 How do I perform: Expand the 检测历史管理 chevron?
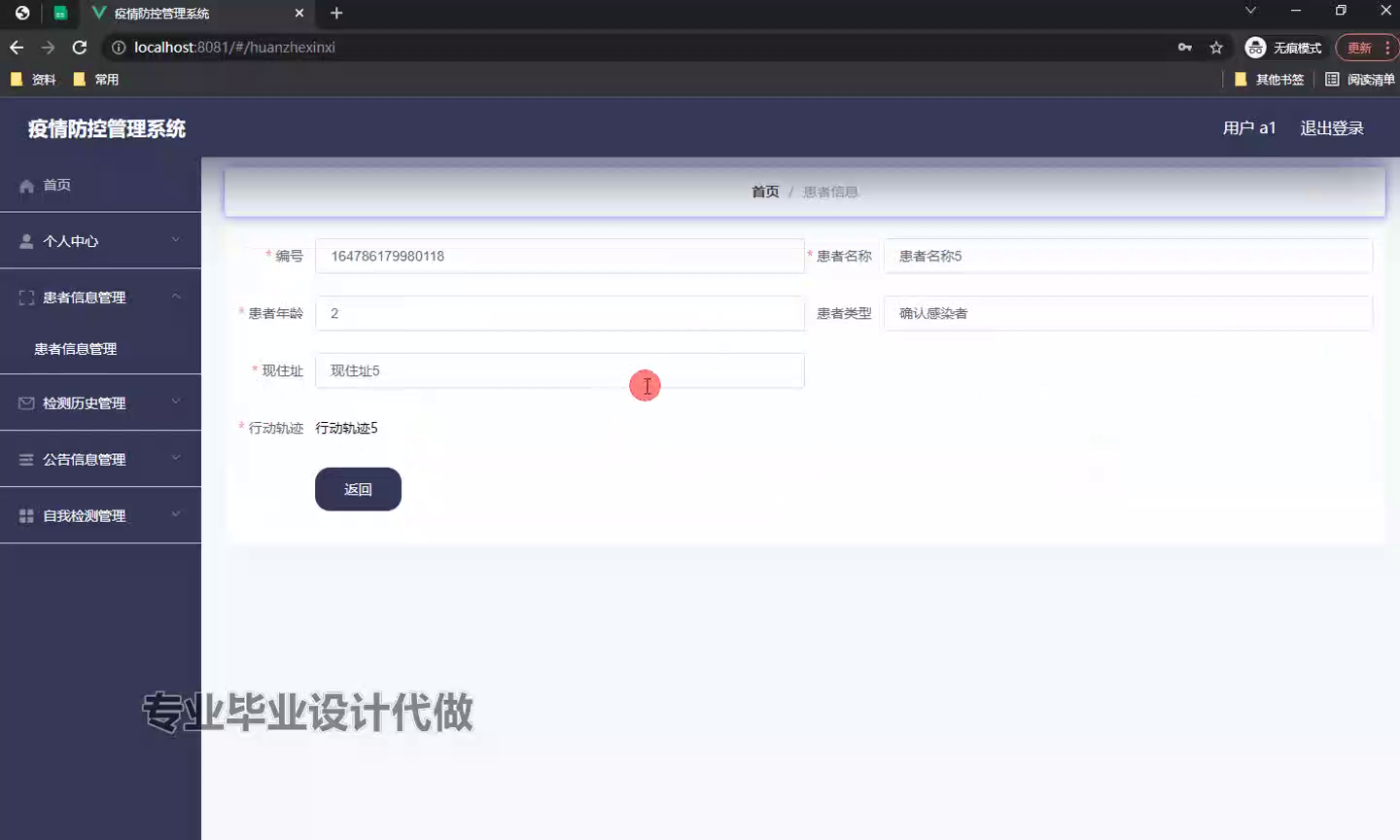[x=176, y=402]
